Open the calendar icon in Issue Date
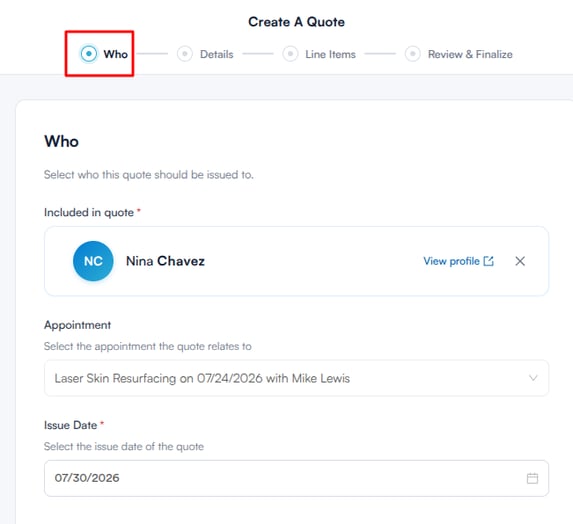Viewport: 573px width, 524px height. (532, 478)
